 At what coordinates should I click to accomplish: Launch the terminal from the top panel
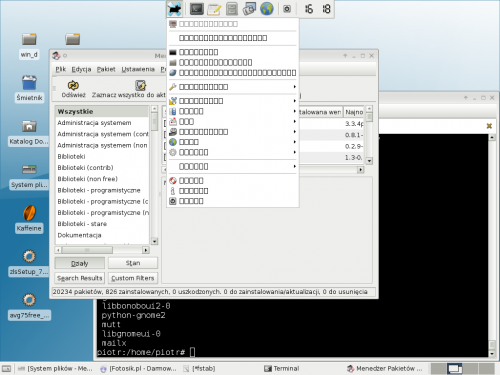point(196,9)
